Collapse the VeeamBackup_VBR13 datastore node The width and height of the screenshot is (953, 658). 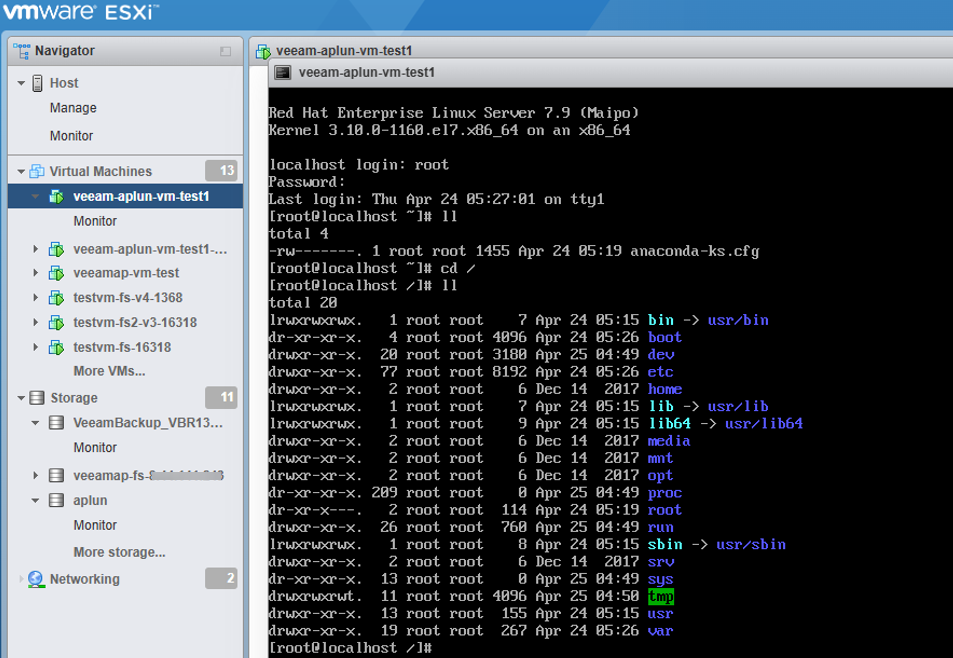pos(35,423)
